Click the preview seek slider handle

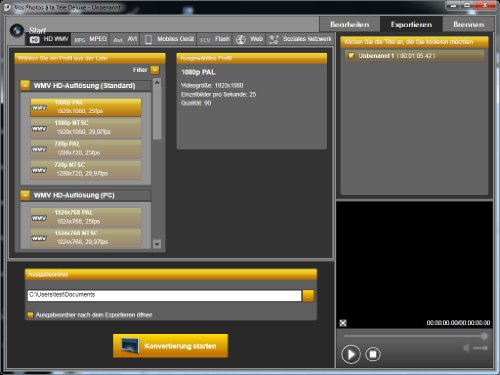click(x=484, y=336)
